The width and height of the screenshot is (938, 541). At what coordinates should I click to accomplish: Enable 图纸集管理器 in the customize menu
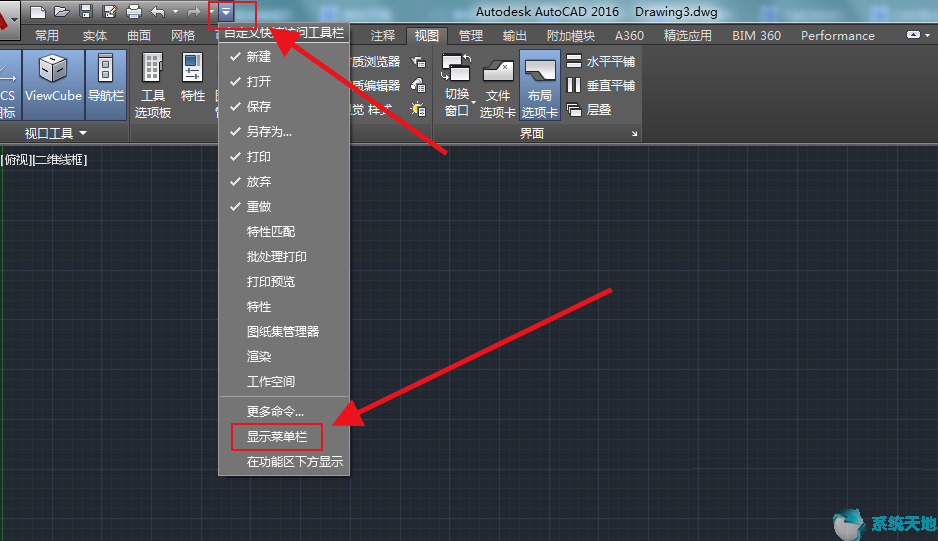pyautogui.click(x=284, y=332)
